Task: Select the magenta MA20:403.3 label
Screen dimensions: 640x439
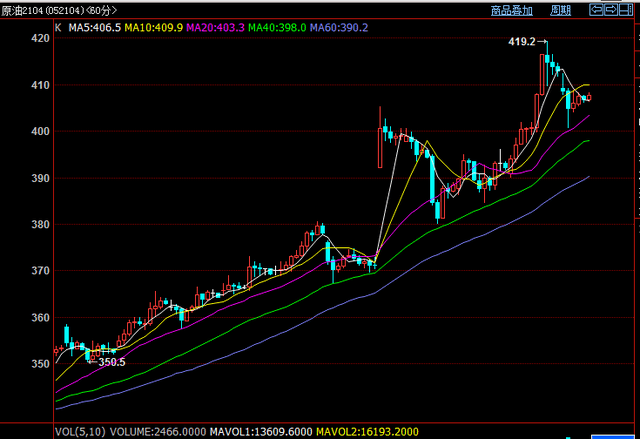Action: click(x=215, y=28)
